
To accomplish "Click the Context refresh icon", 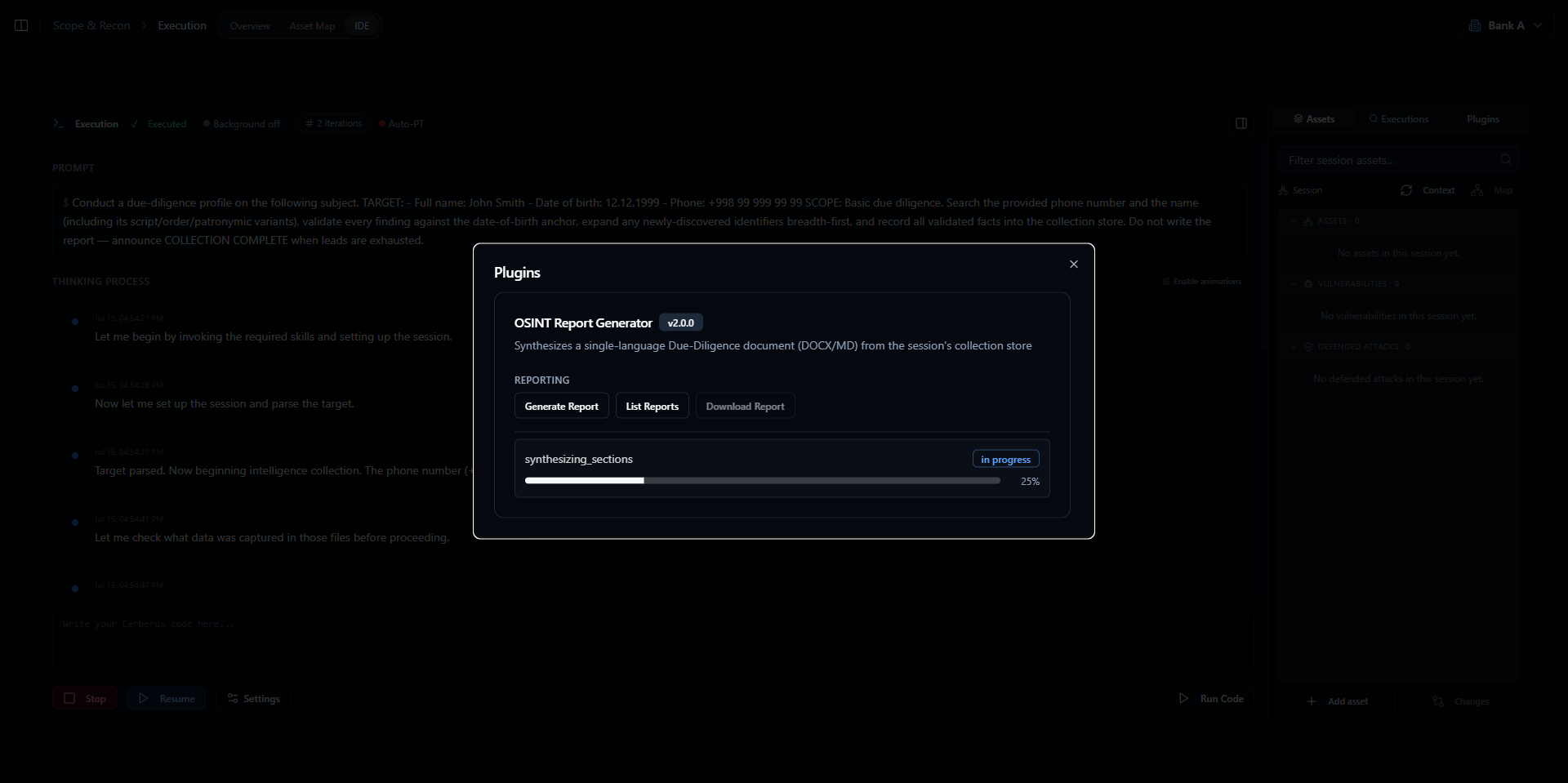I will 1405,190.
